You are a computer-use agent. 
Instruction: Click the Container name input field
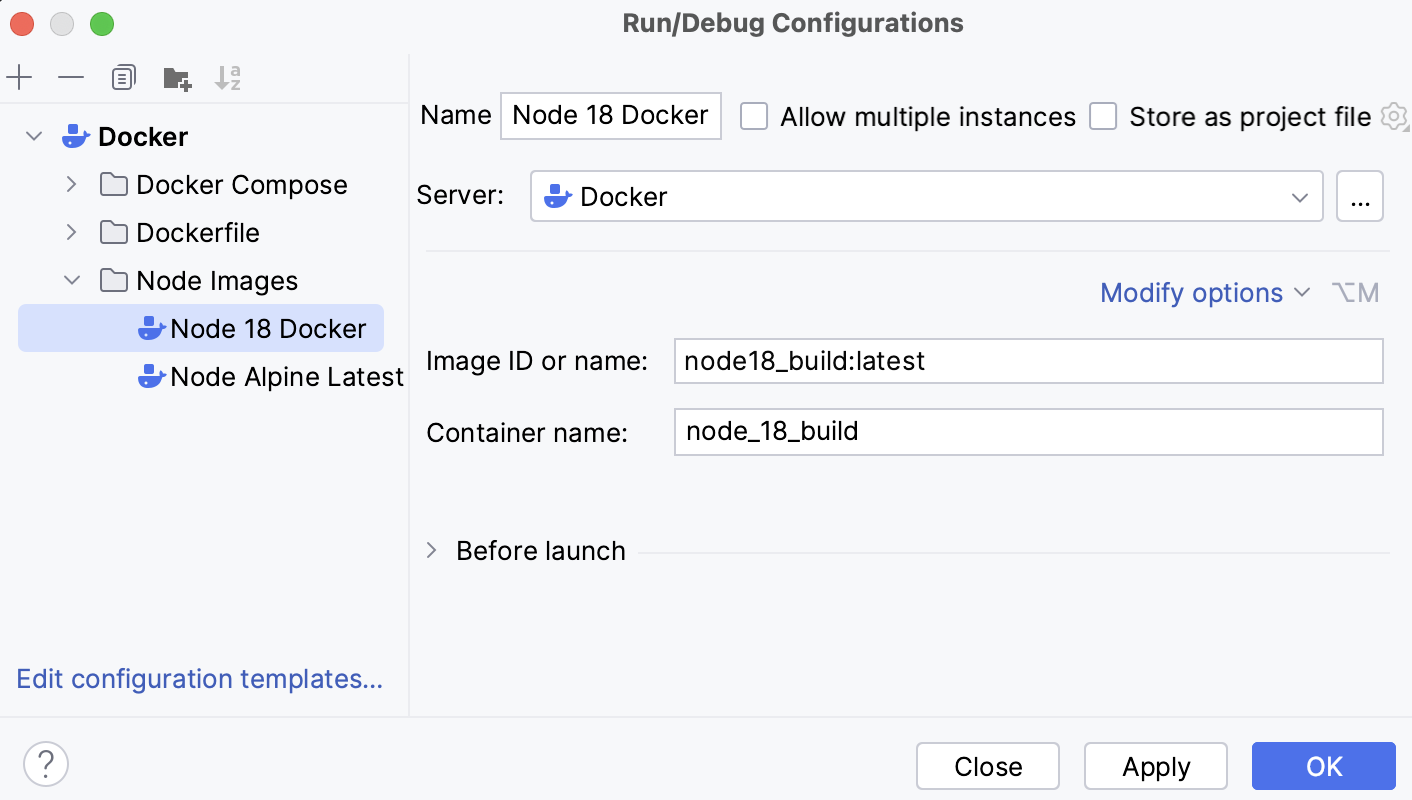1028,432
